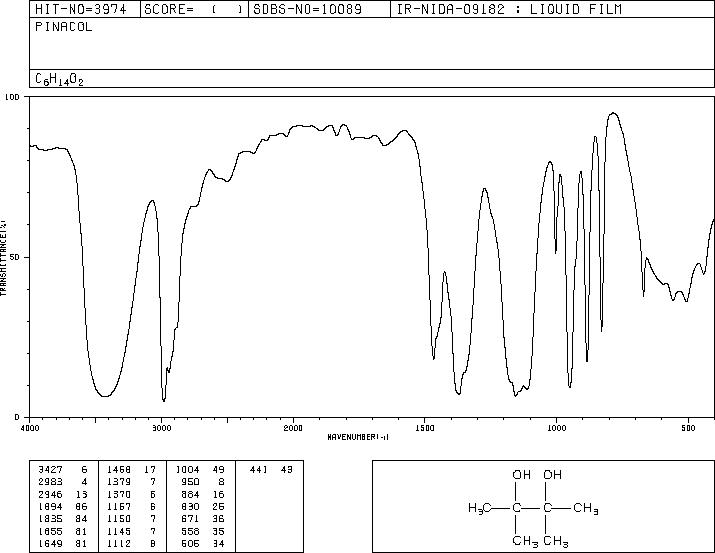Select peak table entry 1150
The height and width of the screenshot is (553, 715).
coord(119,519)
